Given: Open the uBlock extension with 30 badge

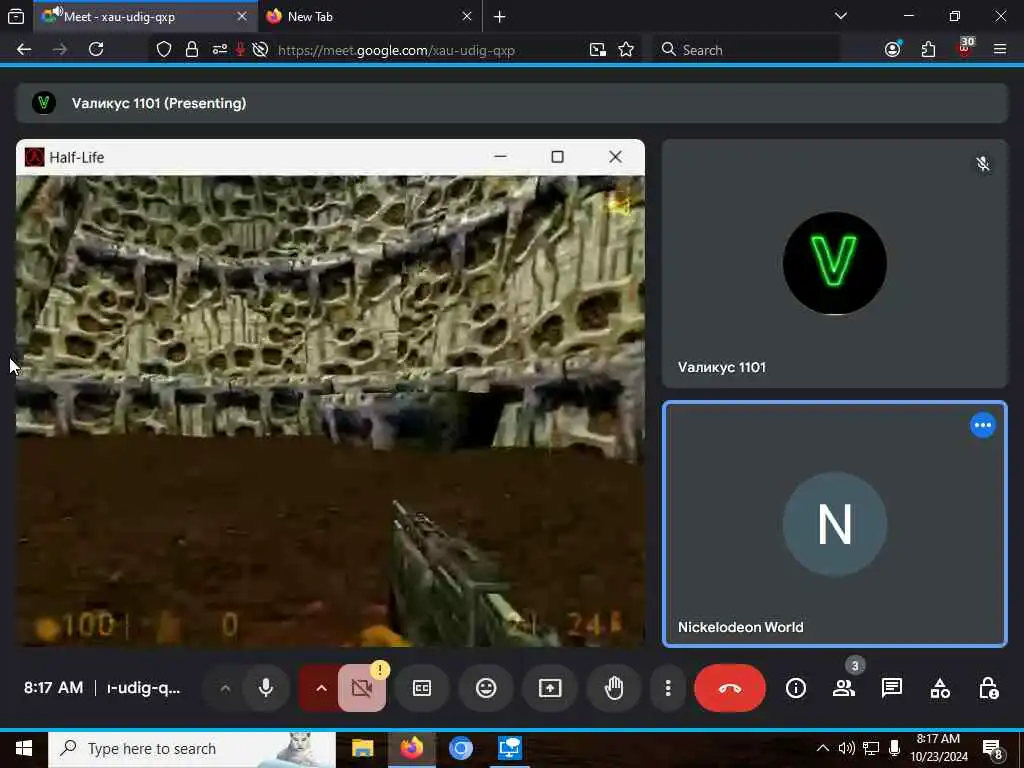Looking at the screenshot, I should click(x=965, y=48).
